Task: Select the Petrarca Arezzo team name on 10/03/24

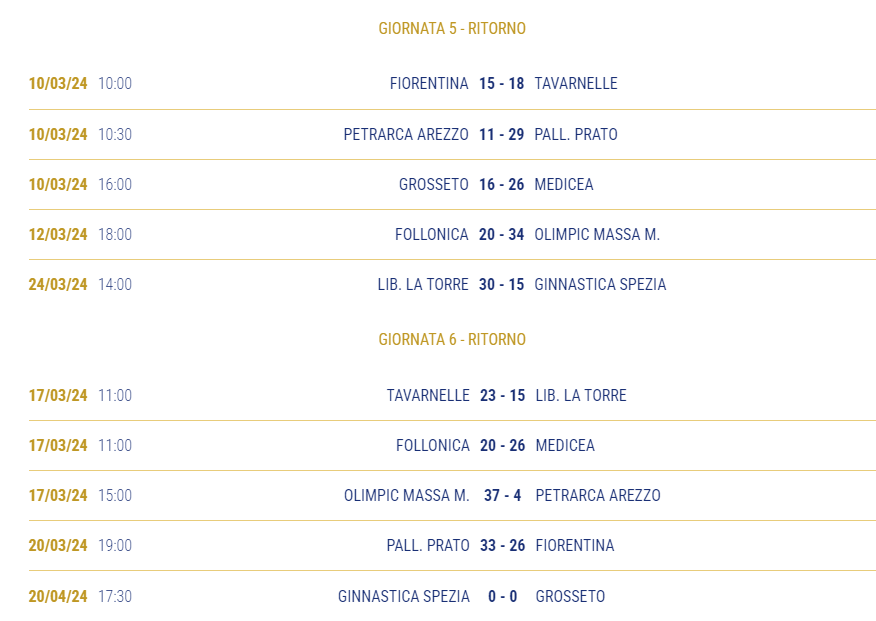Action: [406, 135]
